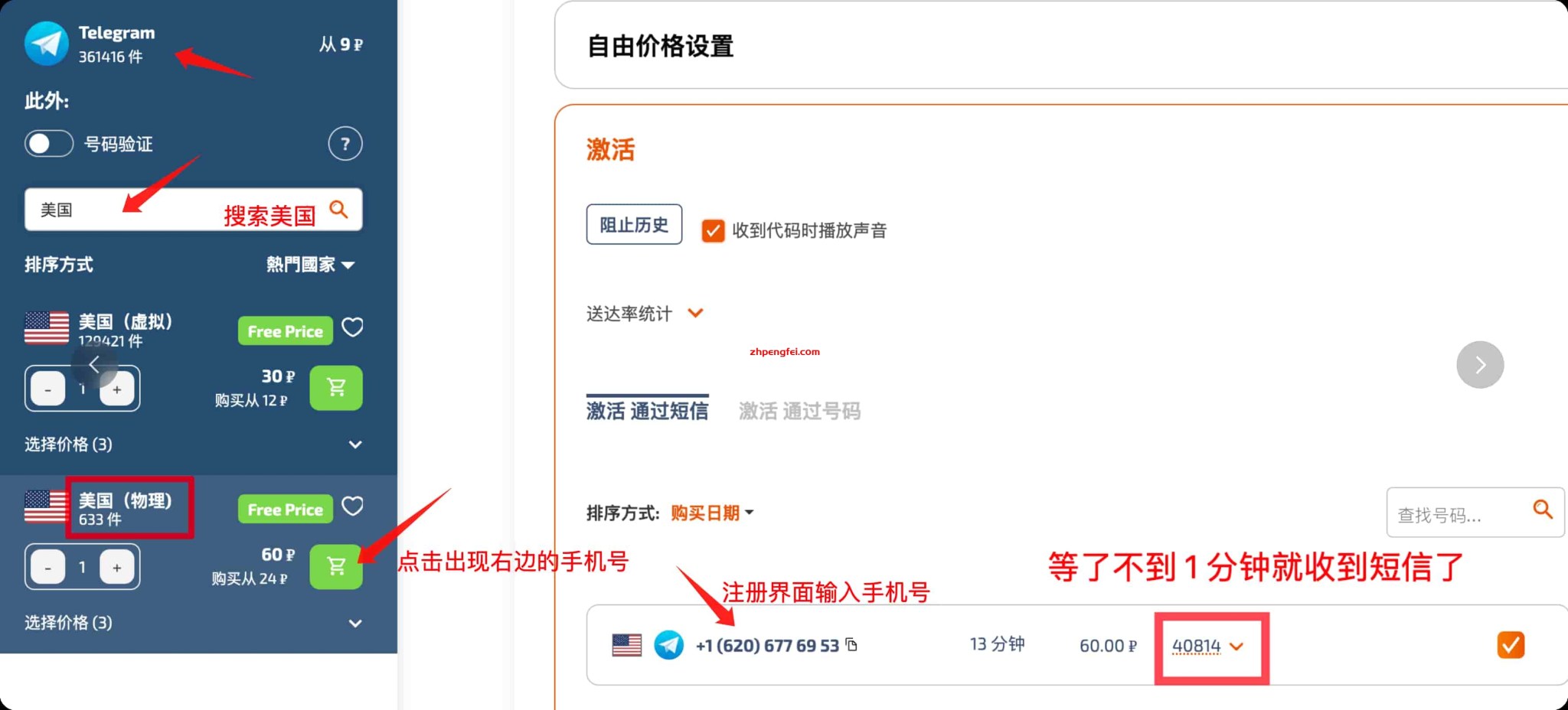Click the 查找号码 search input
This screenshot has width=1568, height=710.
click(1475, 513)
